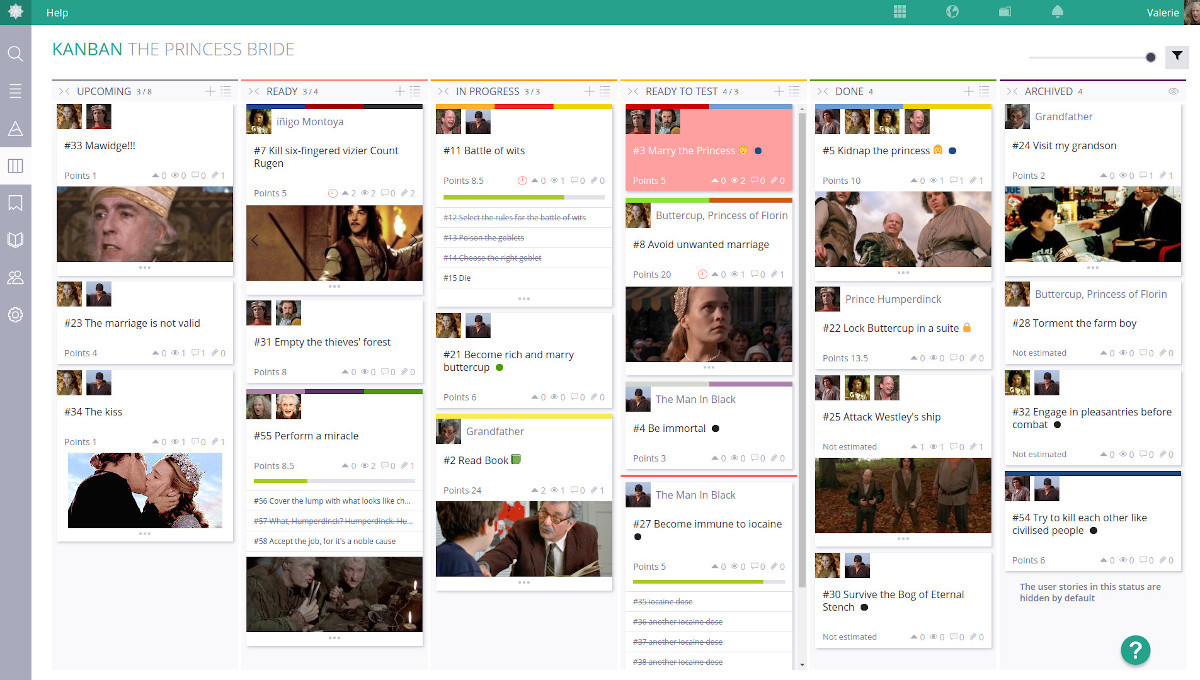
Task: Toggle visibility of ARCHIVED column stories
Action: 1174,91
